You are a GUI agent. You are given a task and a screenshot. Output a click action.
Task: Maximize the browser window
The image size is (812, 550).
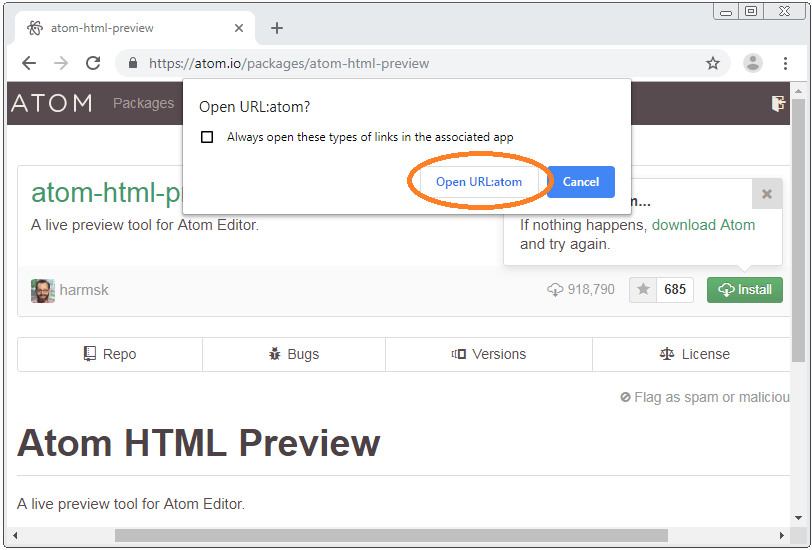click(x=751, y=11)
